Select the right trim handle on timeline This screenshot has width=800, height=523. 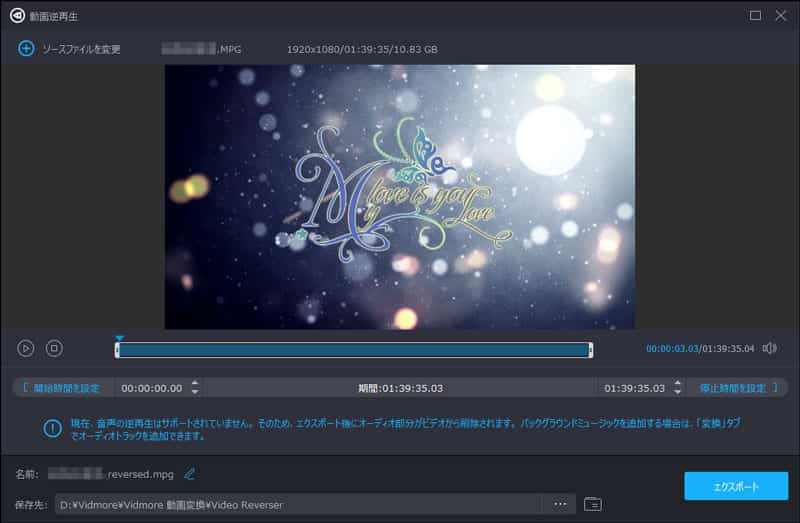(590, 350)
